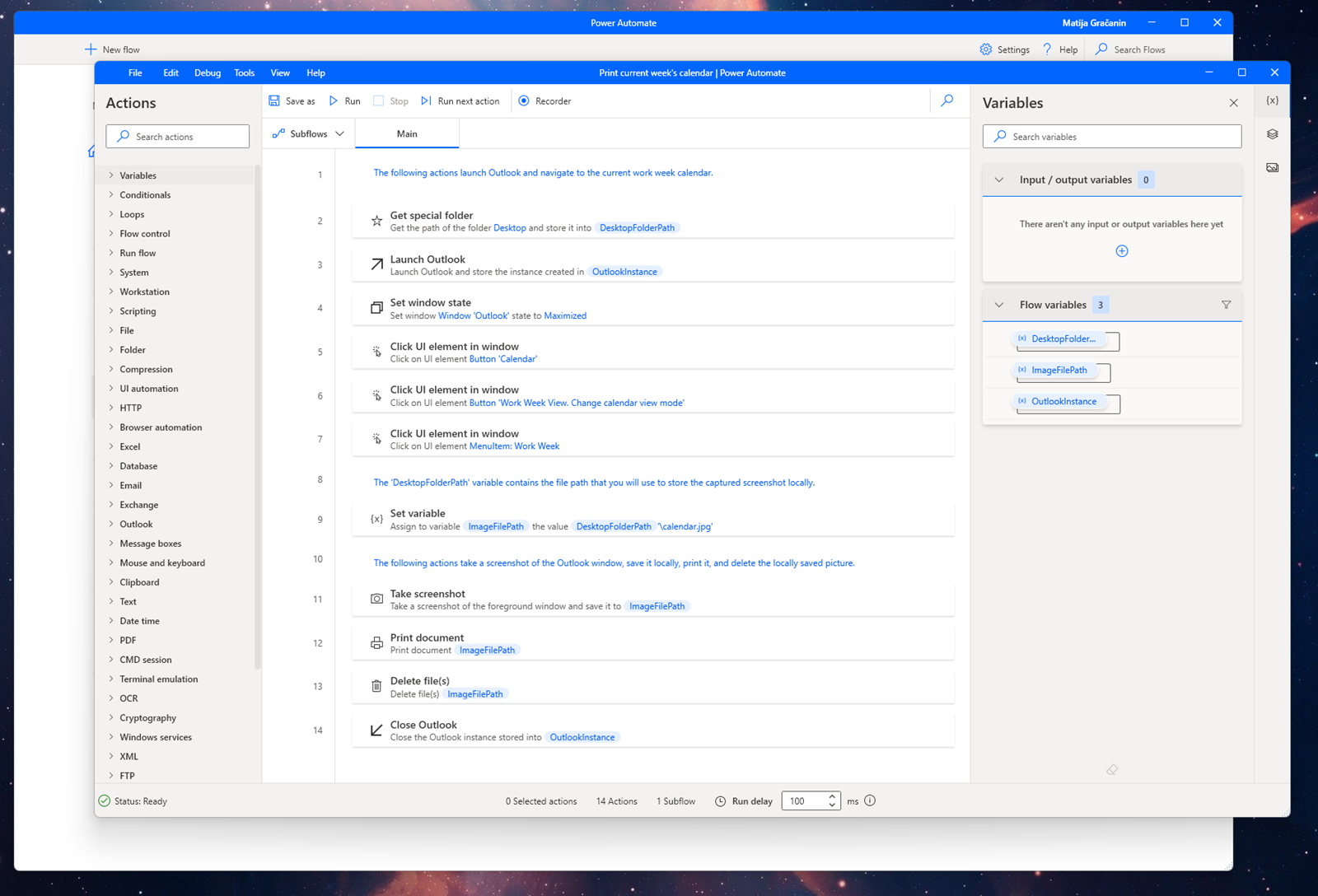
Task: Click the Close Outlook arrow icon
Action: [x=376, y=730]
